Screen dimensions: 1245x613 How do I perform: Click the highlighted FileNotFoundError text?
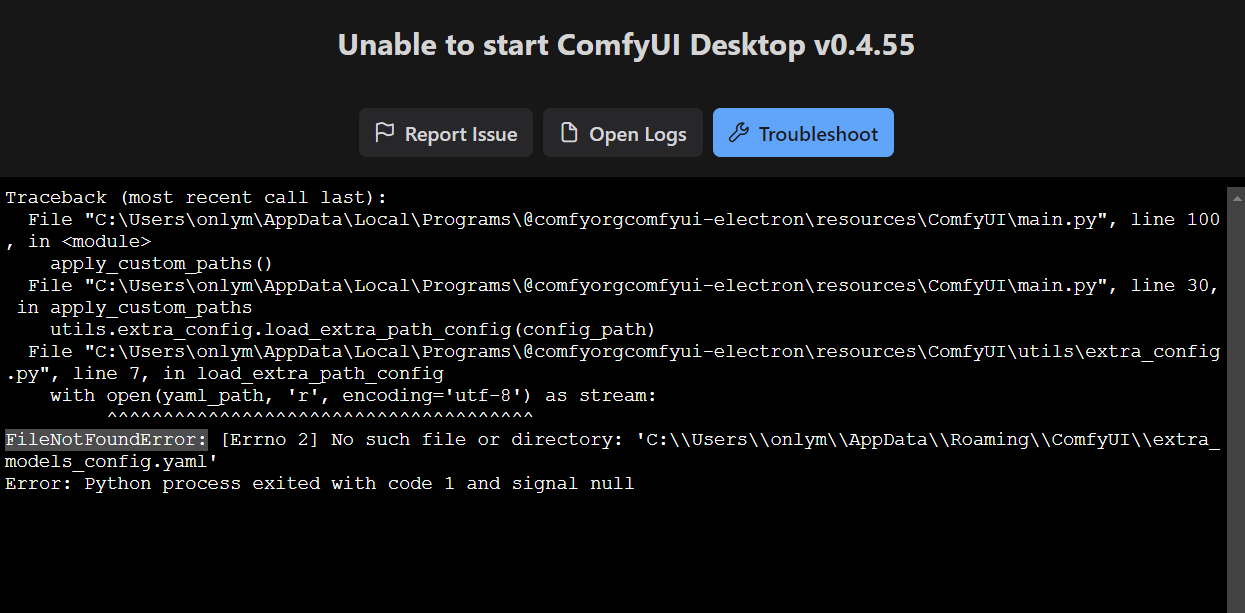tap(106, 440)
